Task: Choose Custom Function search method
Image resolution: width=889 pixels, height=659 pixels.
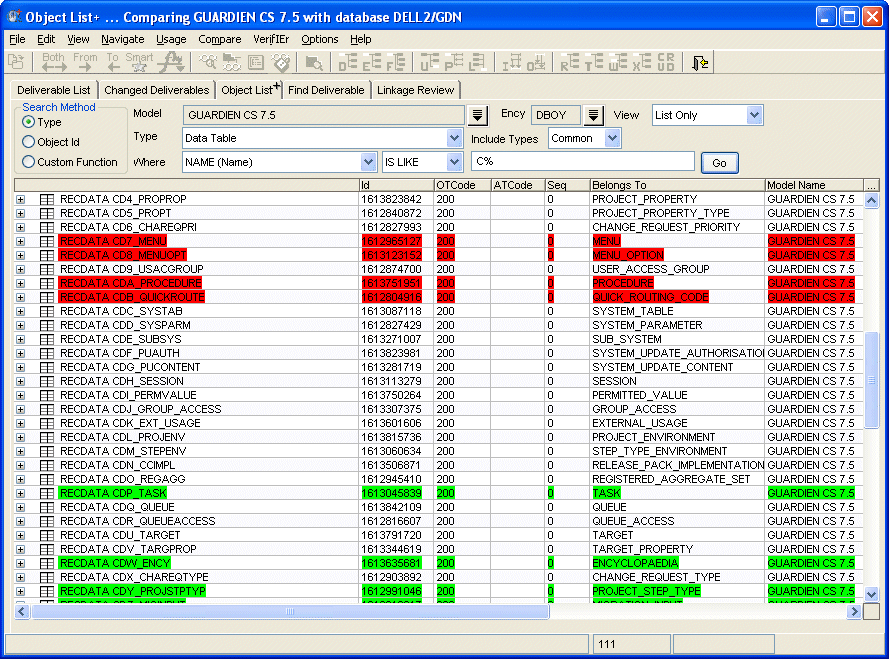Action: click(29, 162)
